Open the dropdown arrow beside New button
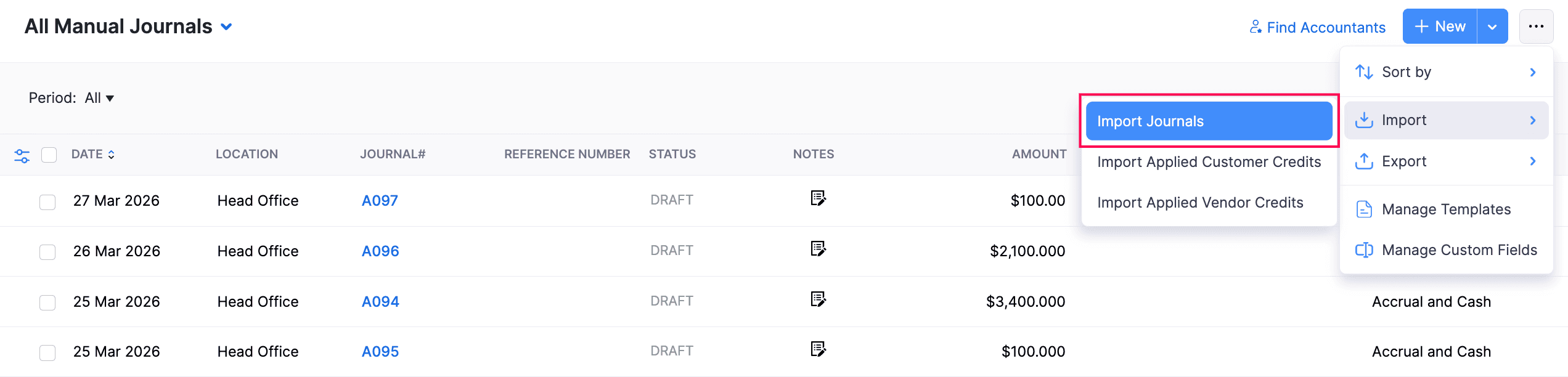 point(1492,27)
